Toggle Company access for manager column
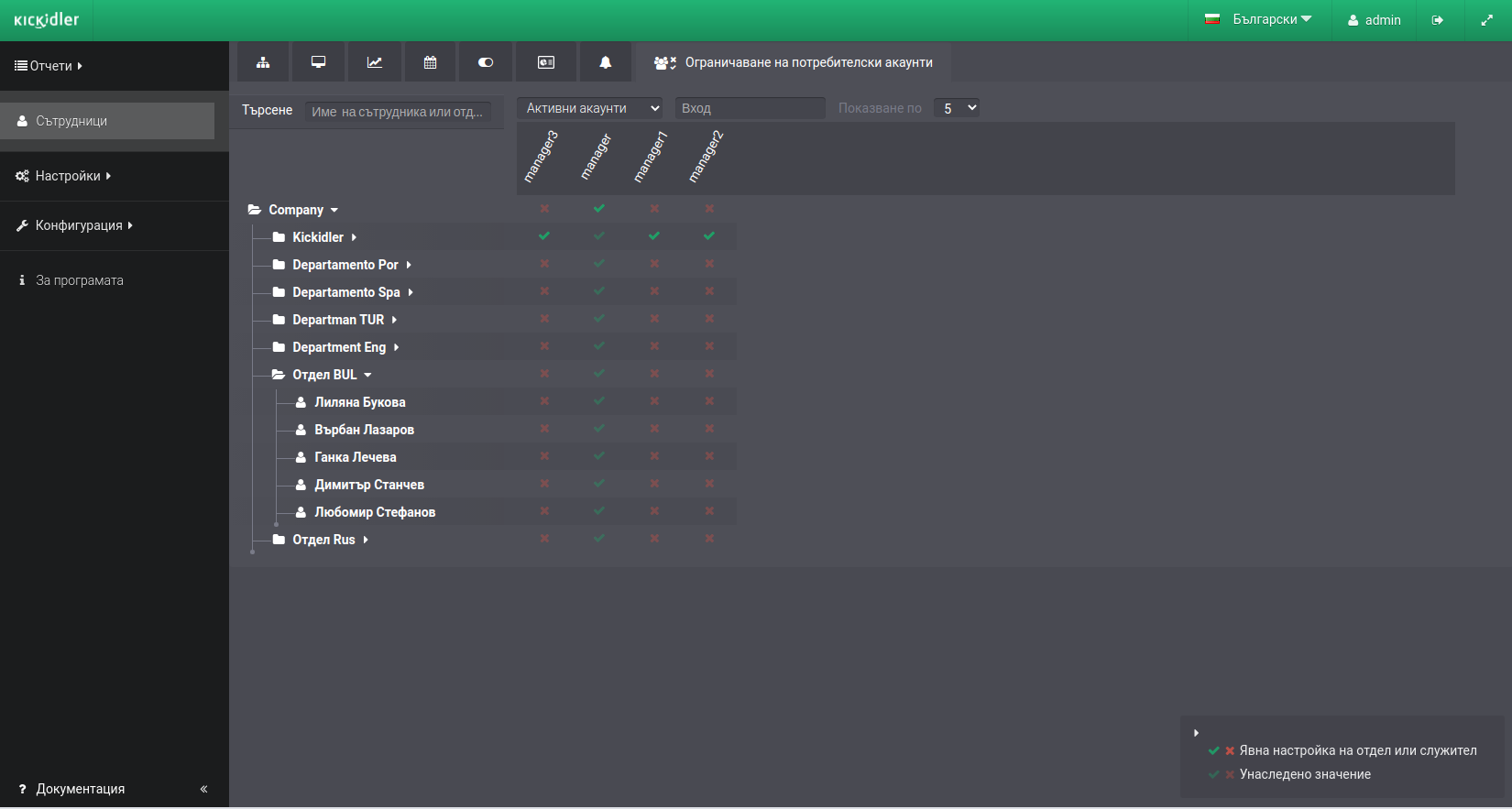 [599, 209]
